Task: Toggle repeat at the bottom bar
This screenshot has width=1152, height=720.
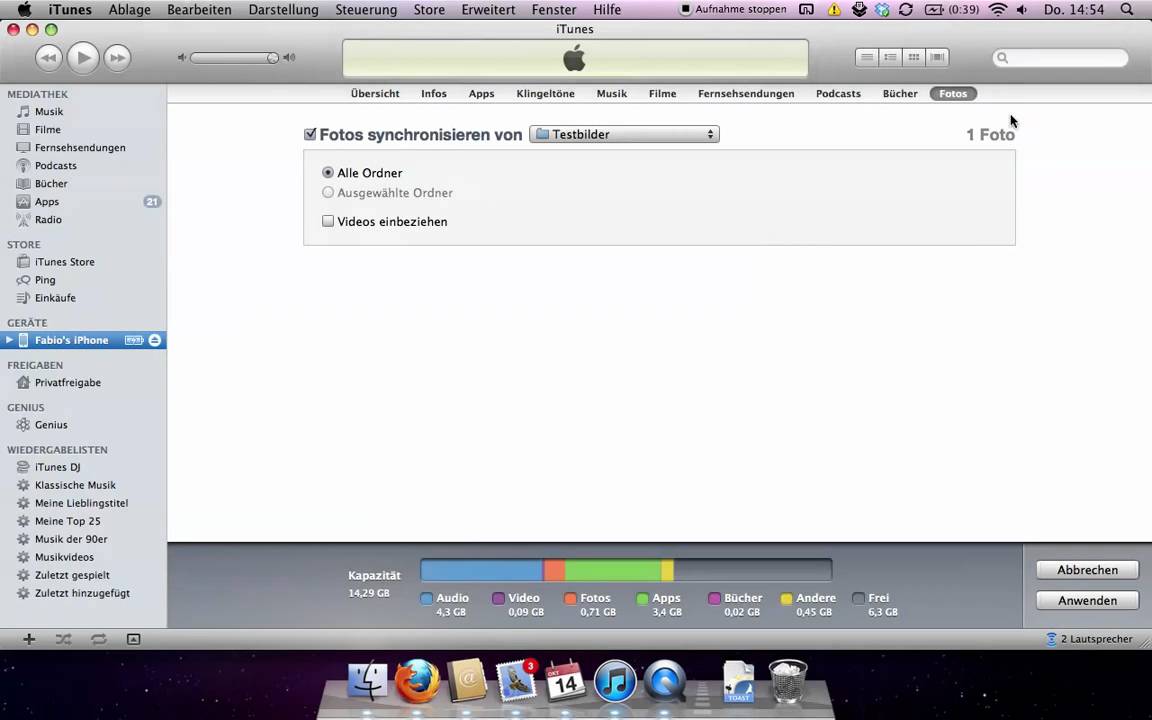Action: click(x=98, y=639)
